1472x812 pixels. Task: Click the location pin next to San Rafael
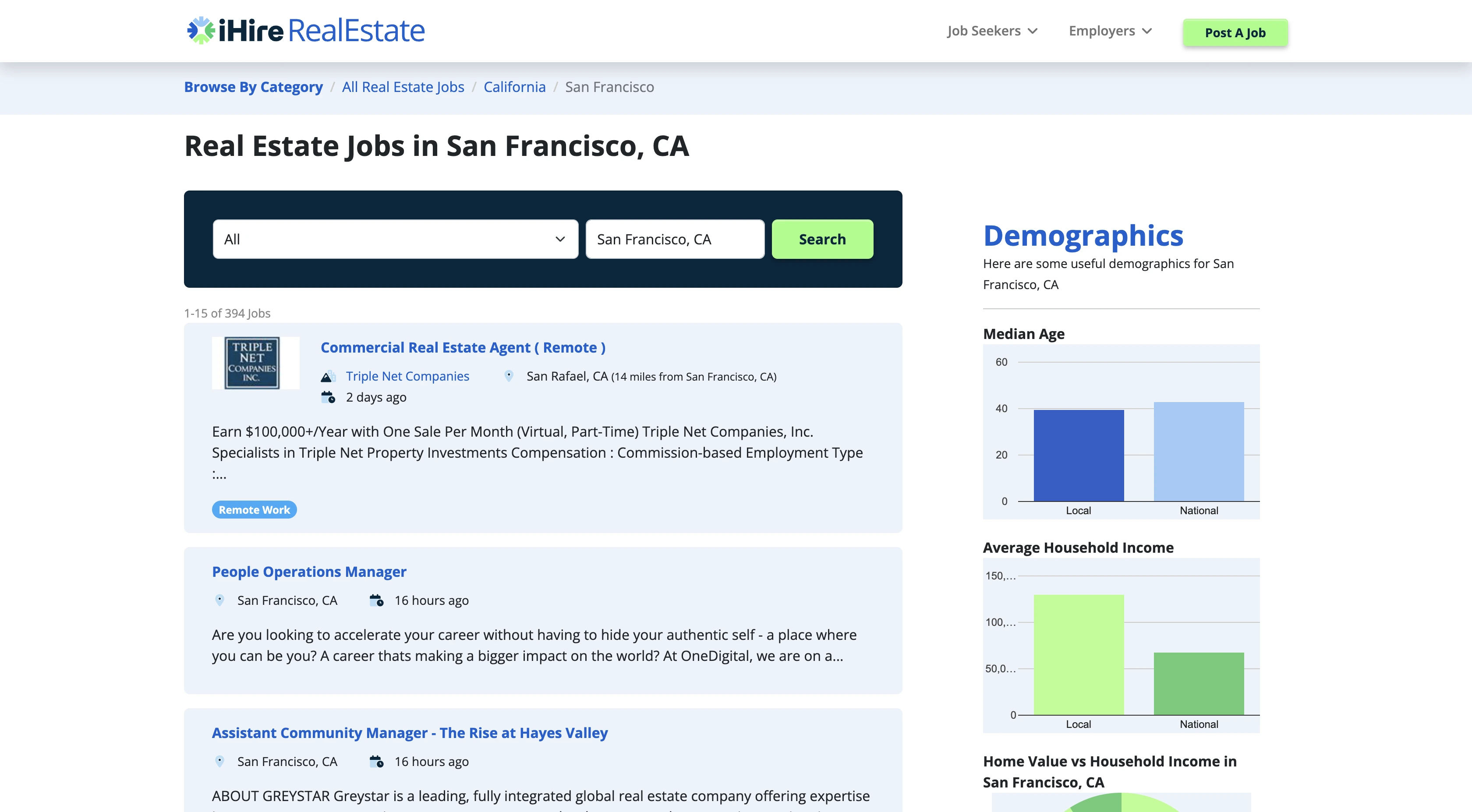pyautogui.click(x=509, y=376)
